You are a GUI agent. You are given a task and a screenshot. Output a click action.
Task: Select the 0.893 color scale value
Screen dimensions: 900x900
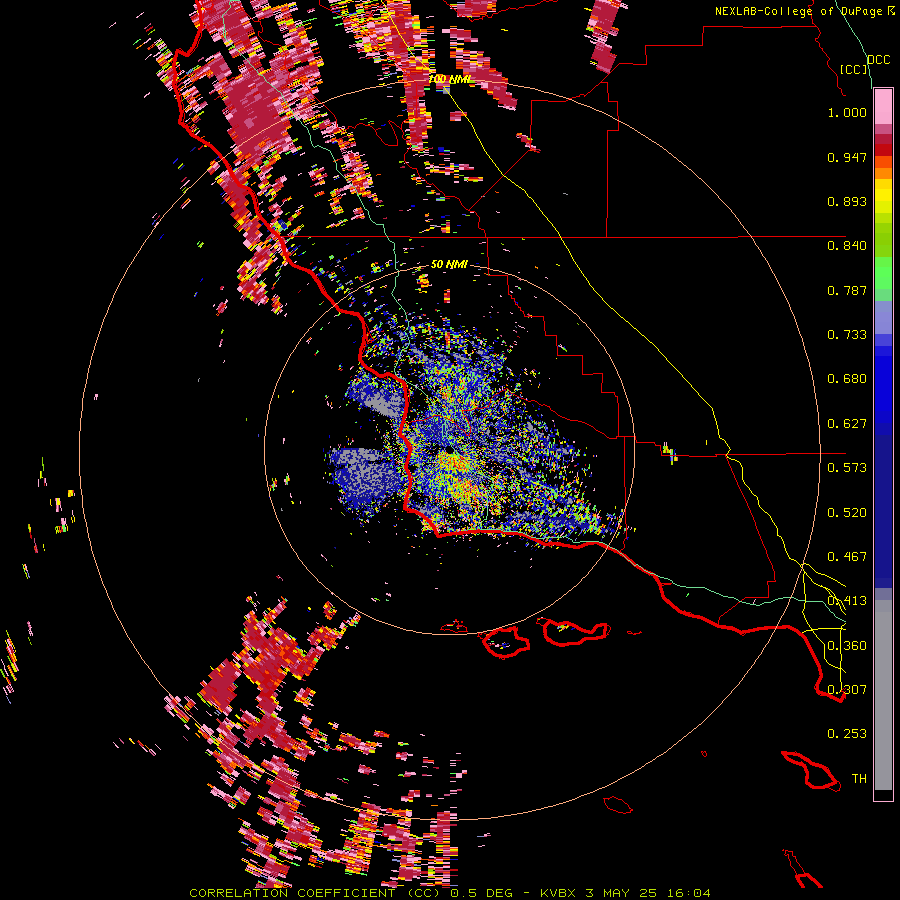(x=847, y=201)
